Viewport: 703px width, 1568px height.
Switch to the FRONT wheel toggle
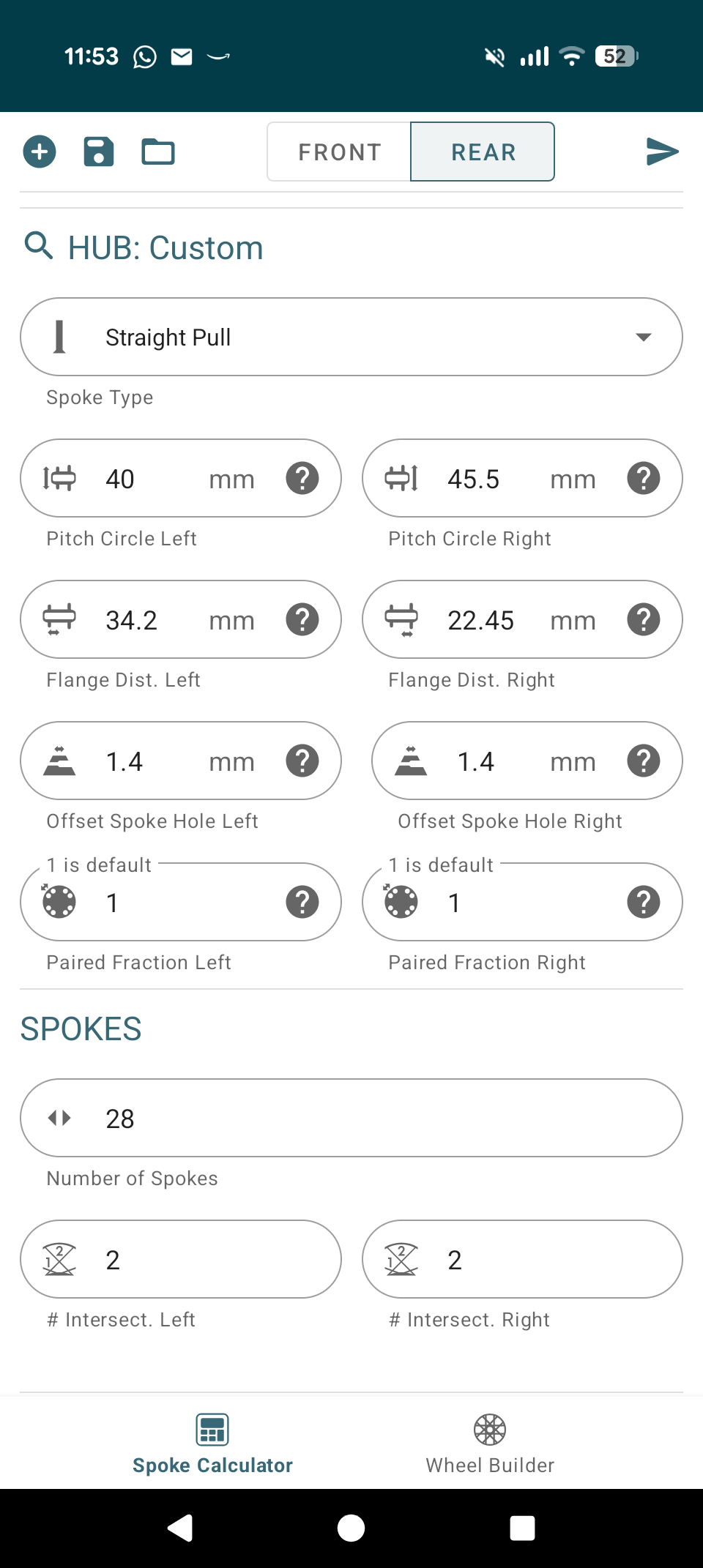coord(340,152)
